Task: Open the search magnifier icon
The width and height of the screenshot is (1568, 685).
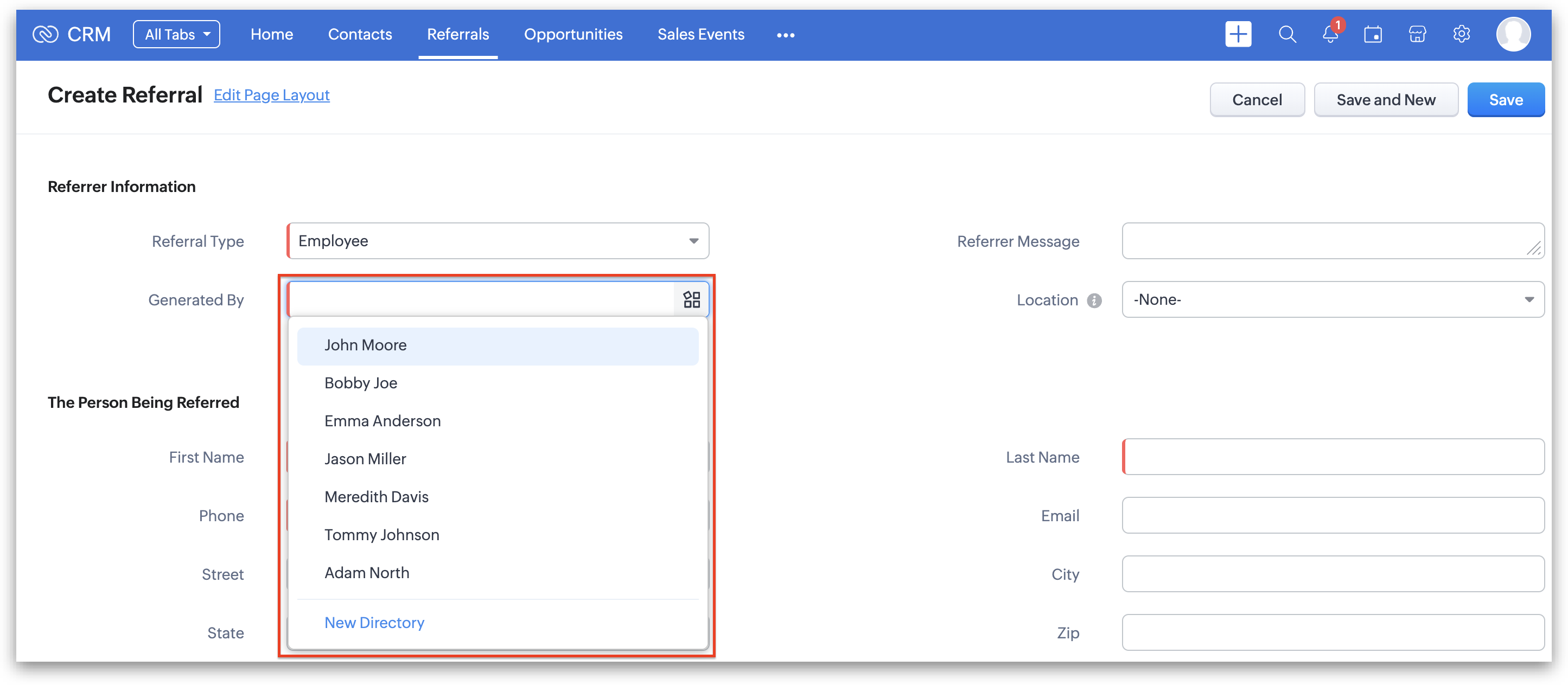Action: pyautogui.click(x=1287, y=34)
